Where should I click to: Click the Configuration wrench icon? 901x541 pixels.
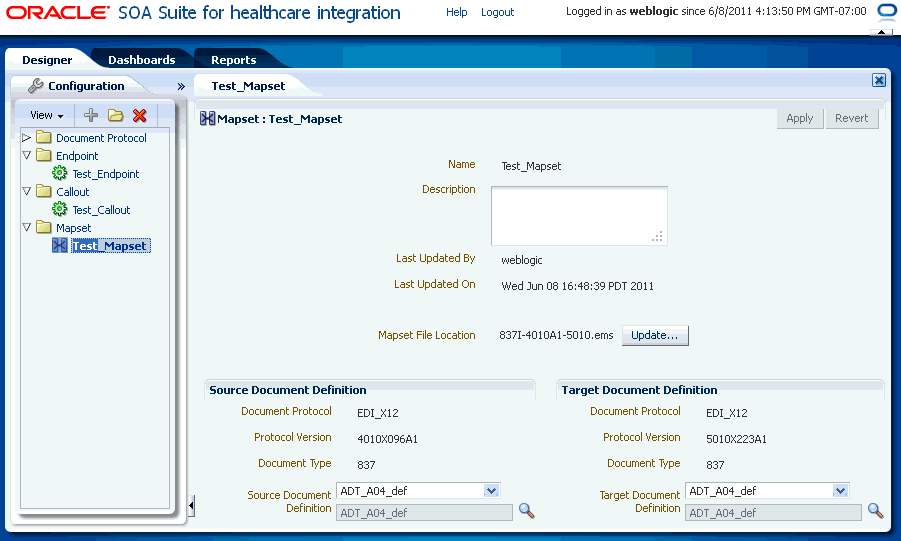(x=36, y=86)
